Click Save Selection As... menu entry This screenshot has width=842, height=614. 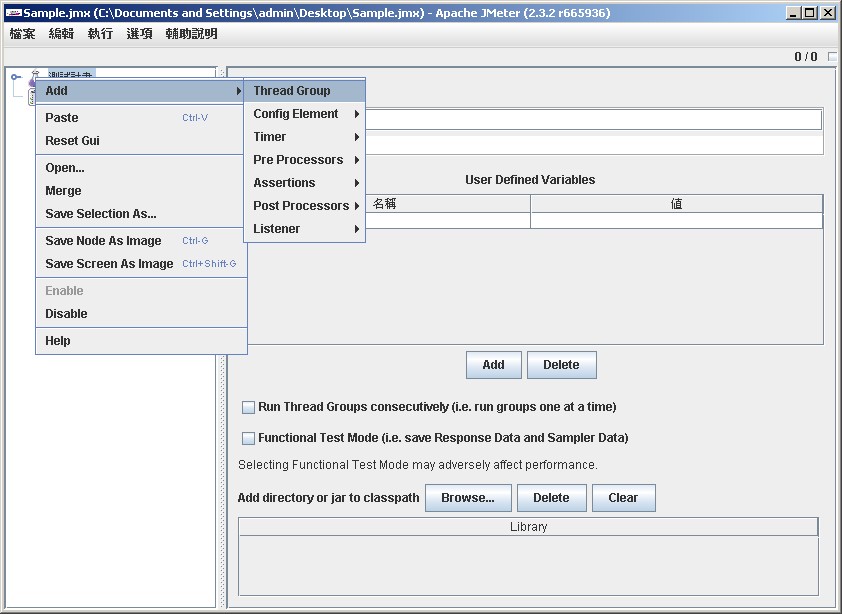click(x=141, y=214)
